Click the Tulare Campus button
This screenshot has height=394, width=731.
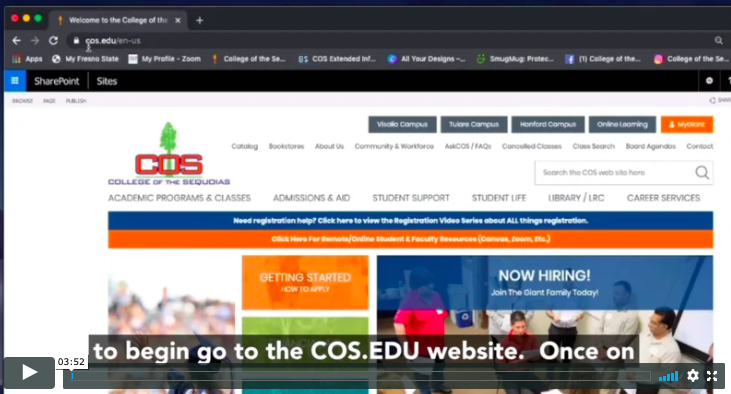[x=474, y=124]
